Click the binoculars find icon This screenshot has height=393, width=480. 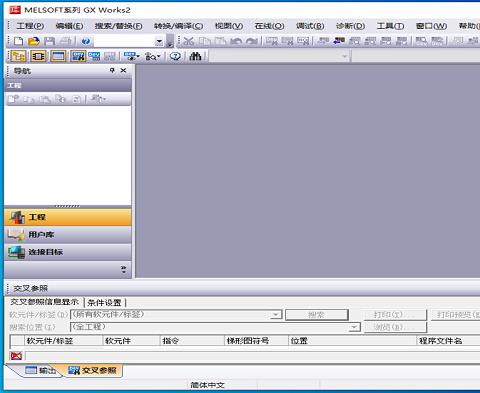(195, 56)
